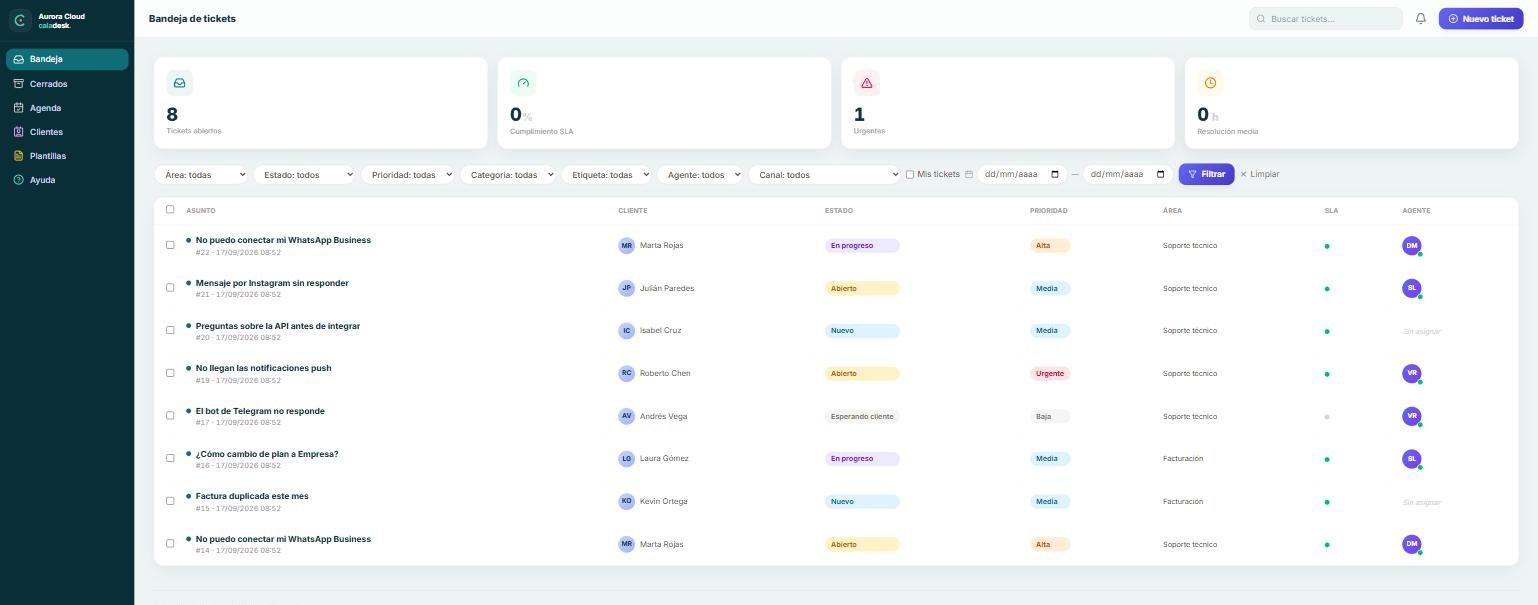The image size is (1538, 605).
Task: Open Agenda from the sidebar
Action: click(67, 108)
